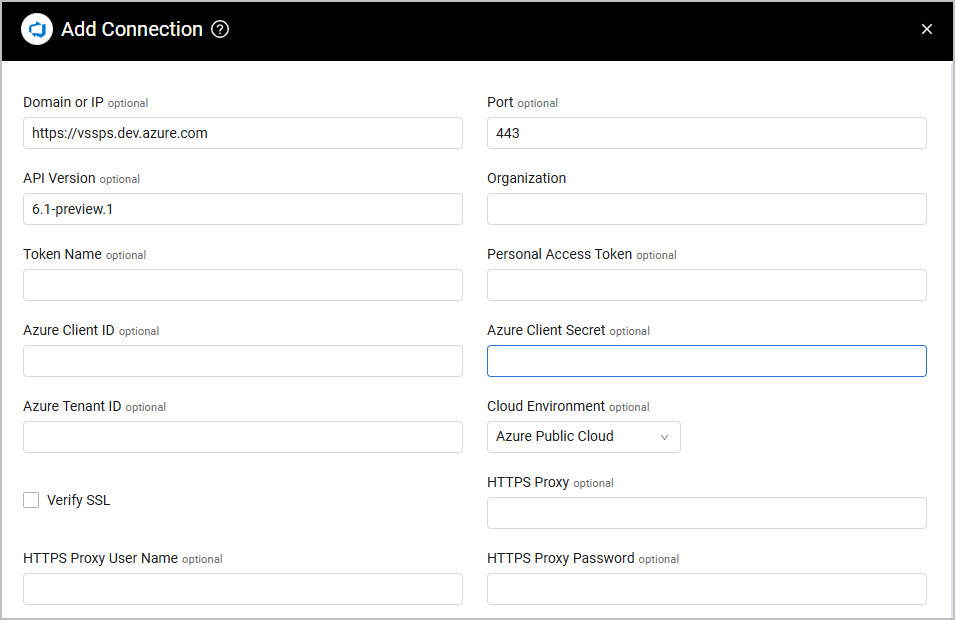Click the Azure Client Secret input

[706, 361]
